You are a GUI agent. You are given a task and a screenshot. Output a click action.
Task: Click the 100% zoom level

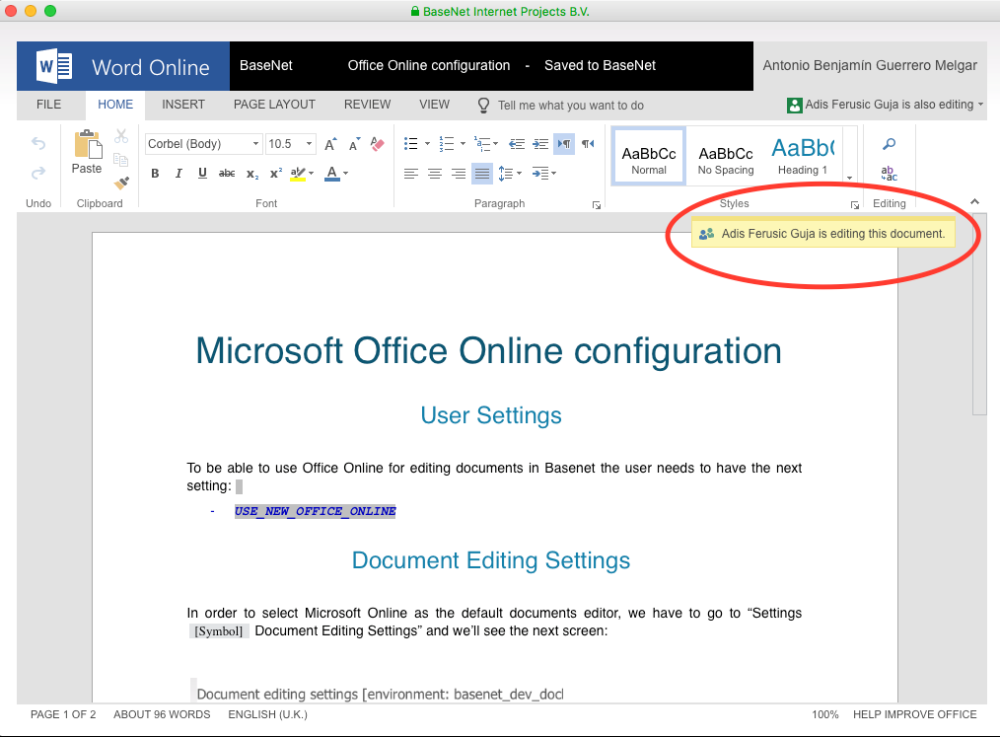pyautogui.click(x=825, y=715)
